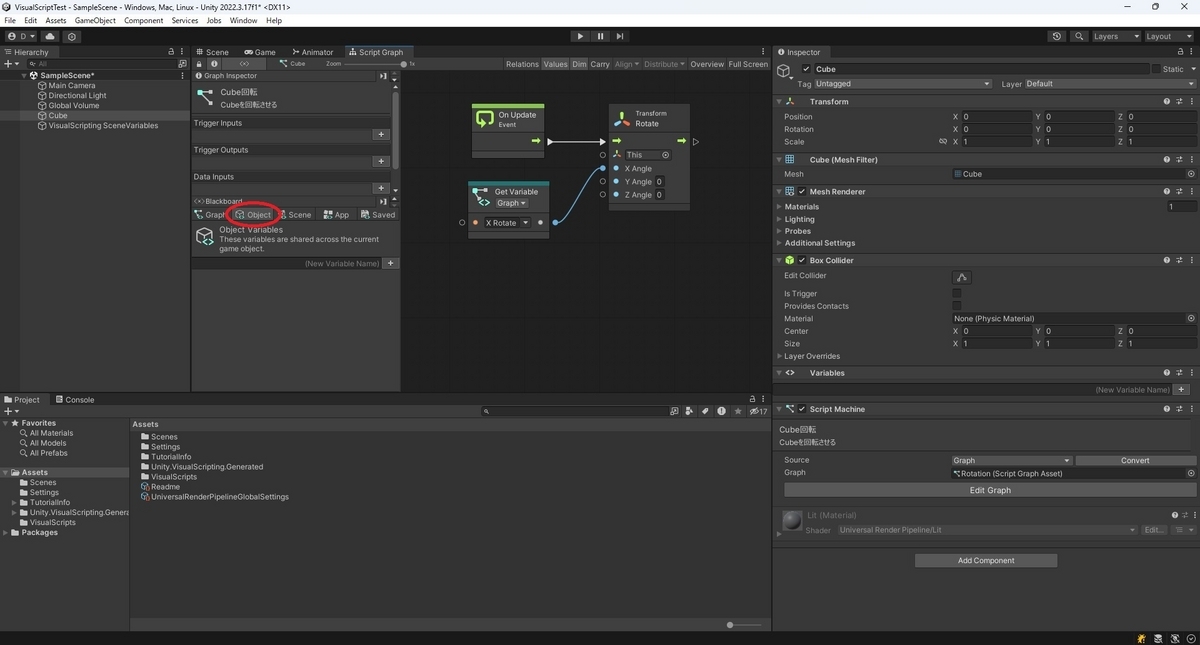Select the Blackboard Scene variables tab

coord(295,214)
